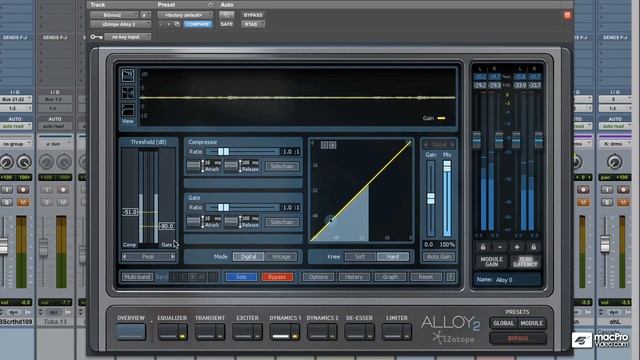Toggle Auto Gain
This screenshot has height=360, width=640.
[439, 257]
